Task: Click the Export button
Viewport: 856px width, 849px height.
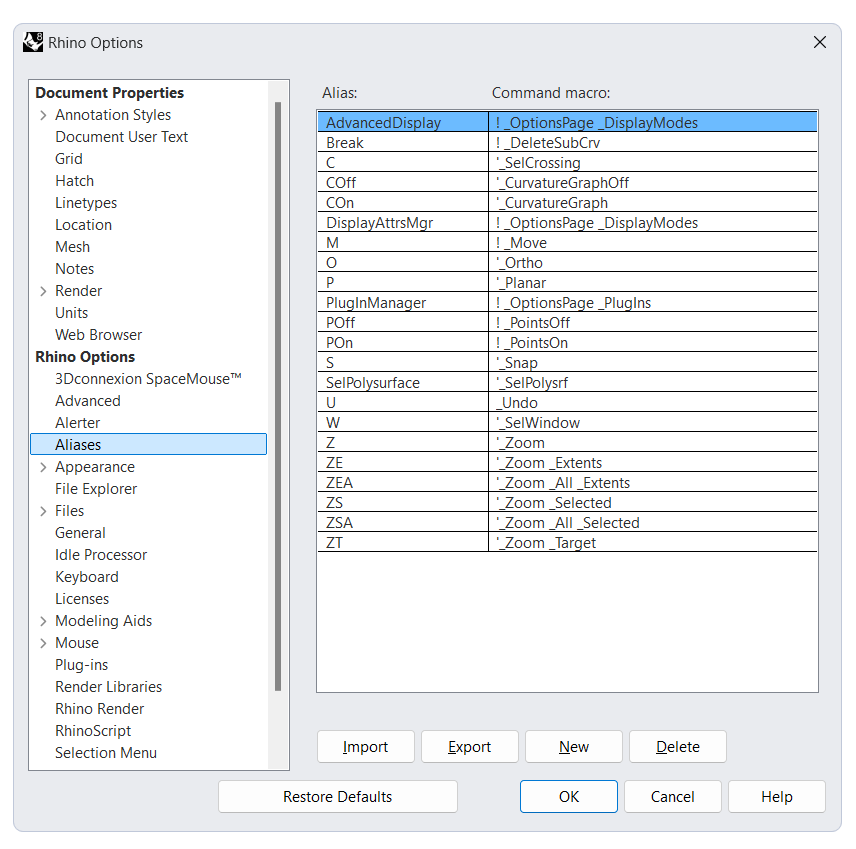Action: tap(469, 747)
